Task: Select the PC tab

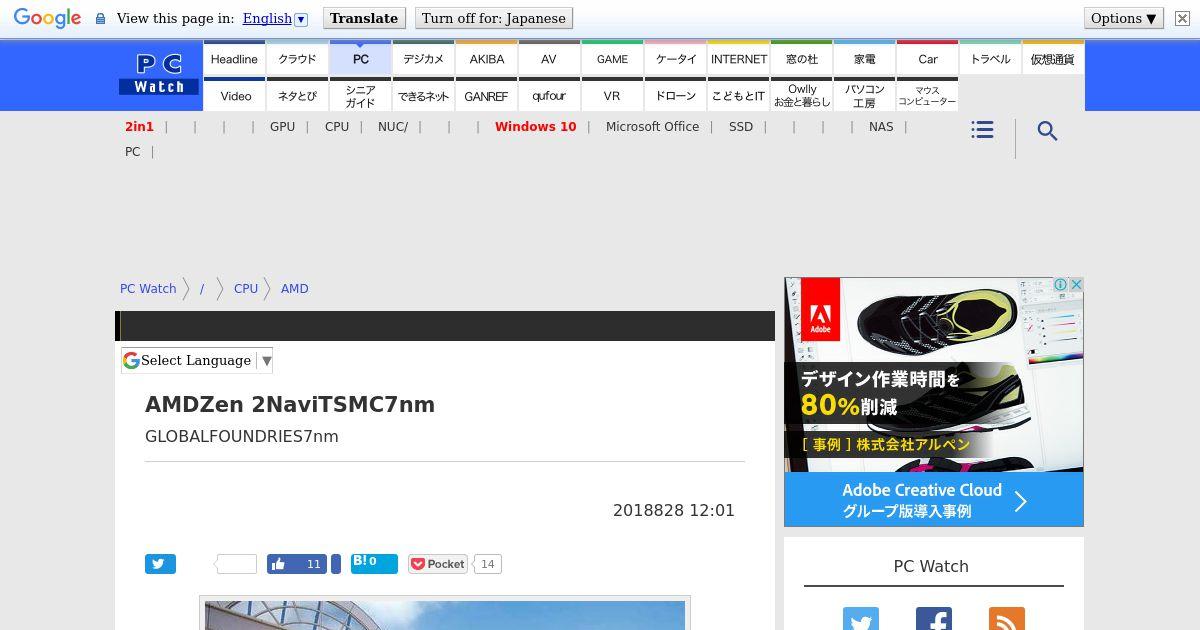Action: pyautogui.click(x=360, y=59)
